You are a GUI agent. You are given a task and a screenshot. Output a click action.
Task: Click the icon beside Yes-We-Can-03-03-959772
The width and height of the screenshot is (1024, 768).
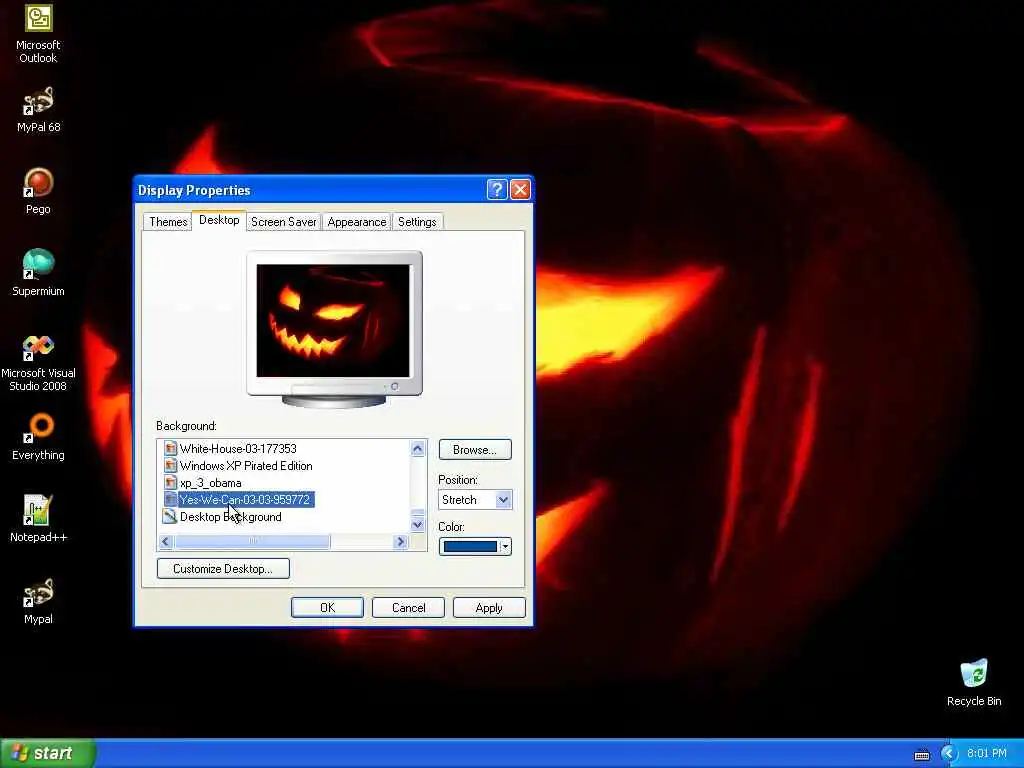(170, 499)
